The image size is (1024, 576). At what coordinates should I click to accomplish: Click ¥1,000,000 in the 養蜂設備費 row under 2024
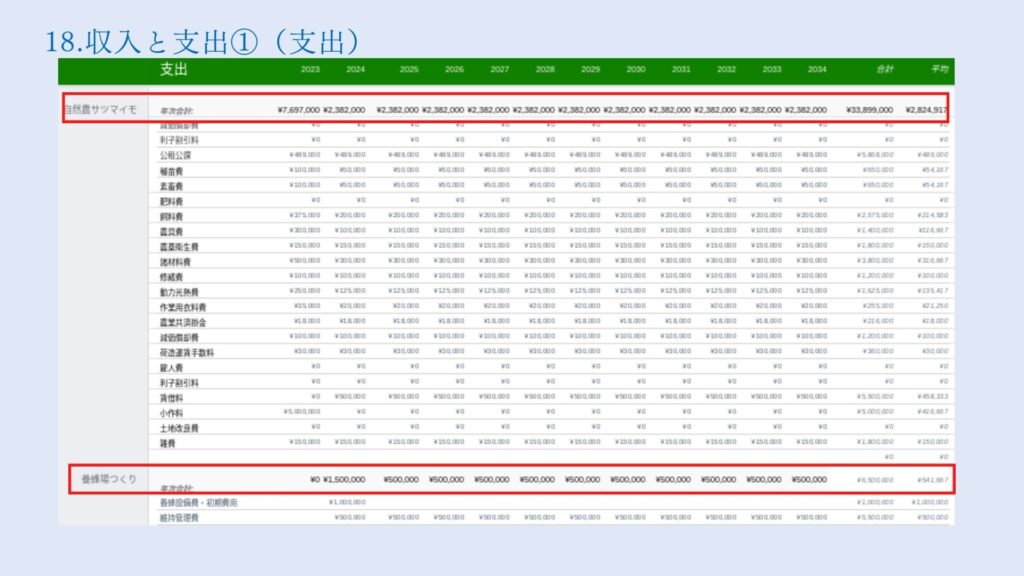[x=347, y=502]
